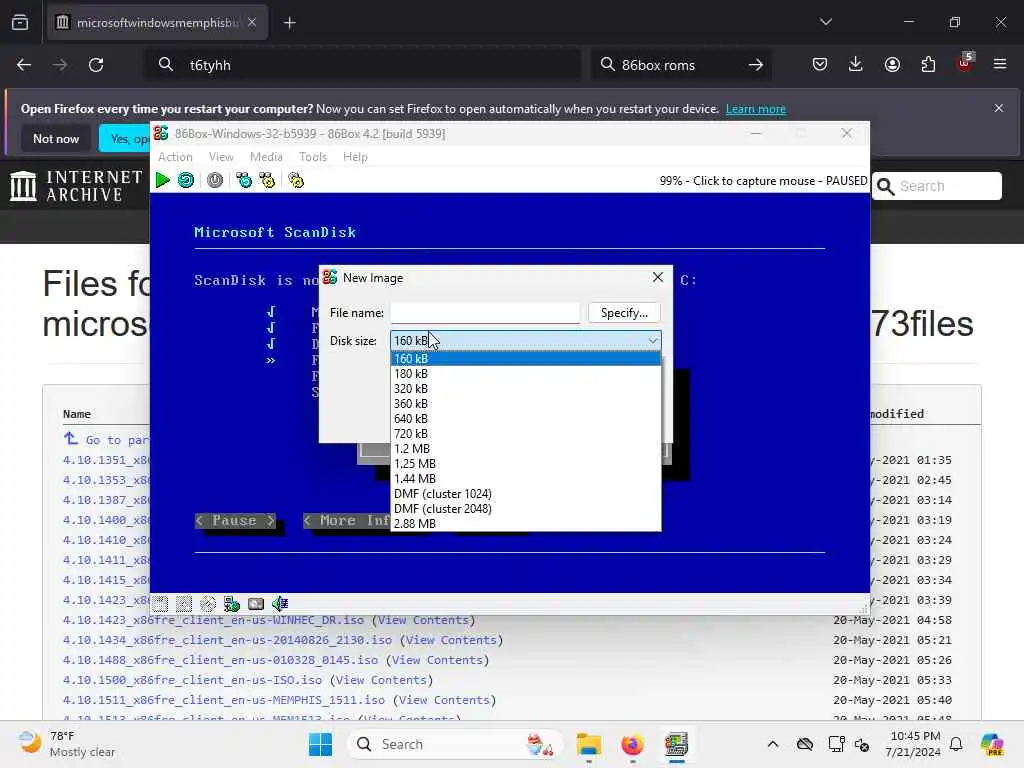The height and width of the screenshot is (768, 1024).
Task: Select 640 kB disk size option
Action: pyautogui.click(x=526, y=419)
